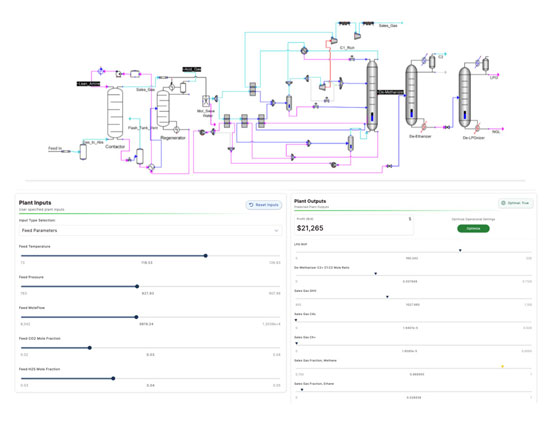Click the green Optimize button

tap(473, 228)
